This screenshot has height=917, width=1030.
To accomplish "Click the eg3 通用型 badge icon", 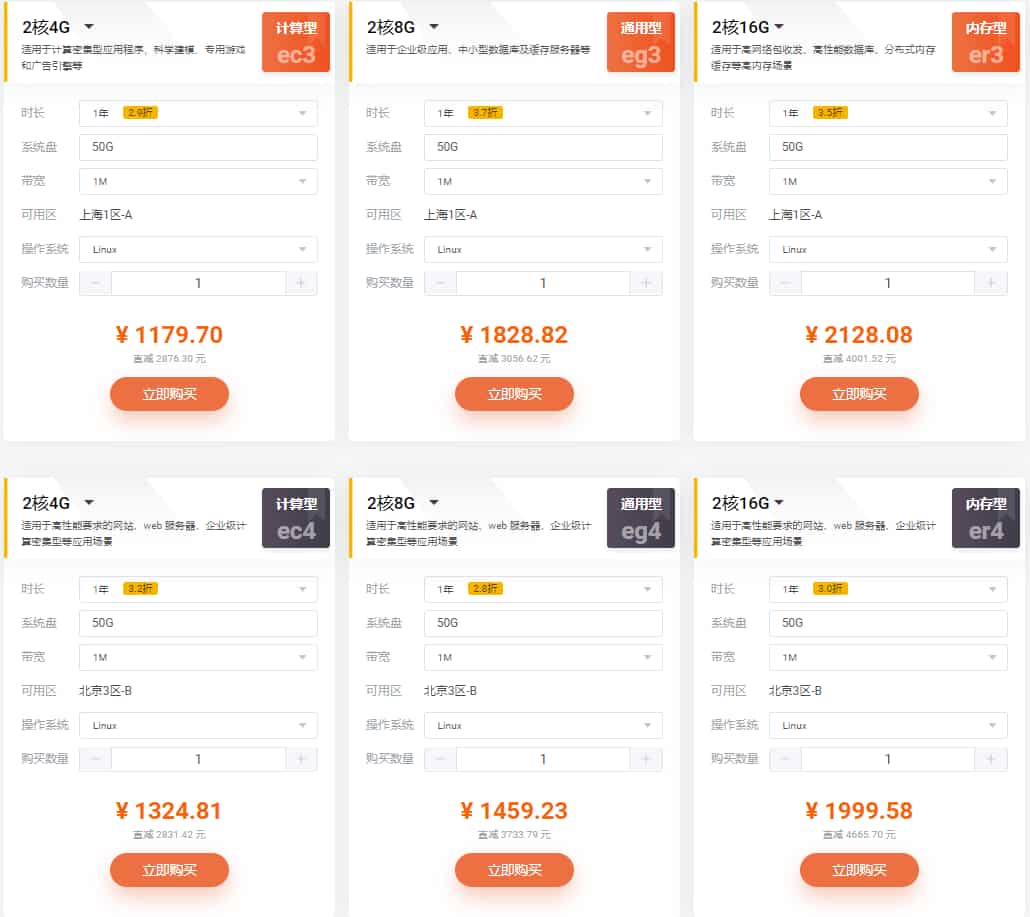I will pyautogui.click(x=641, y=42).
